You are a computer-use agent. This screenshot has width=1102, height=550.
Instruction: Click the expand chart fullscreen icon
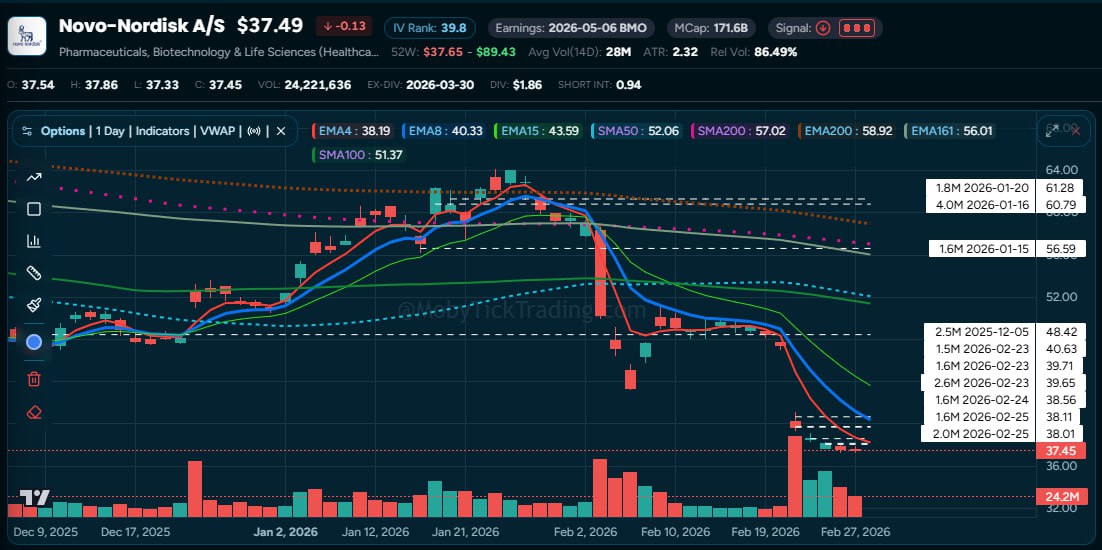1051,130
